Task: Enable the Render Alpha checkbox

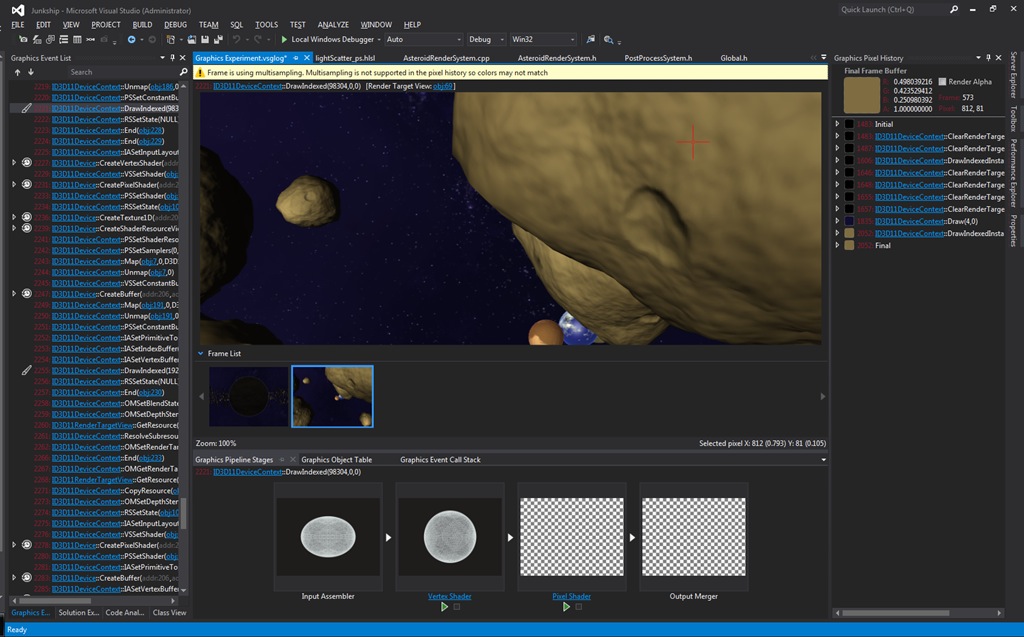Action: (941, 82)
